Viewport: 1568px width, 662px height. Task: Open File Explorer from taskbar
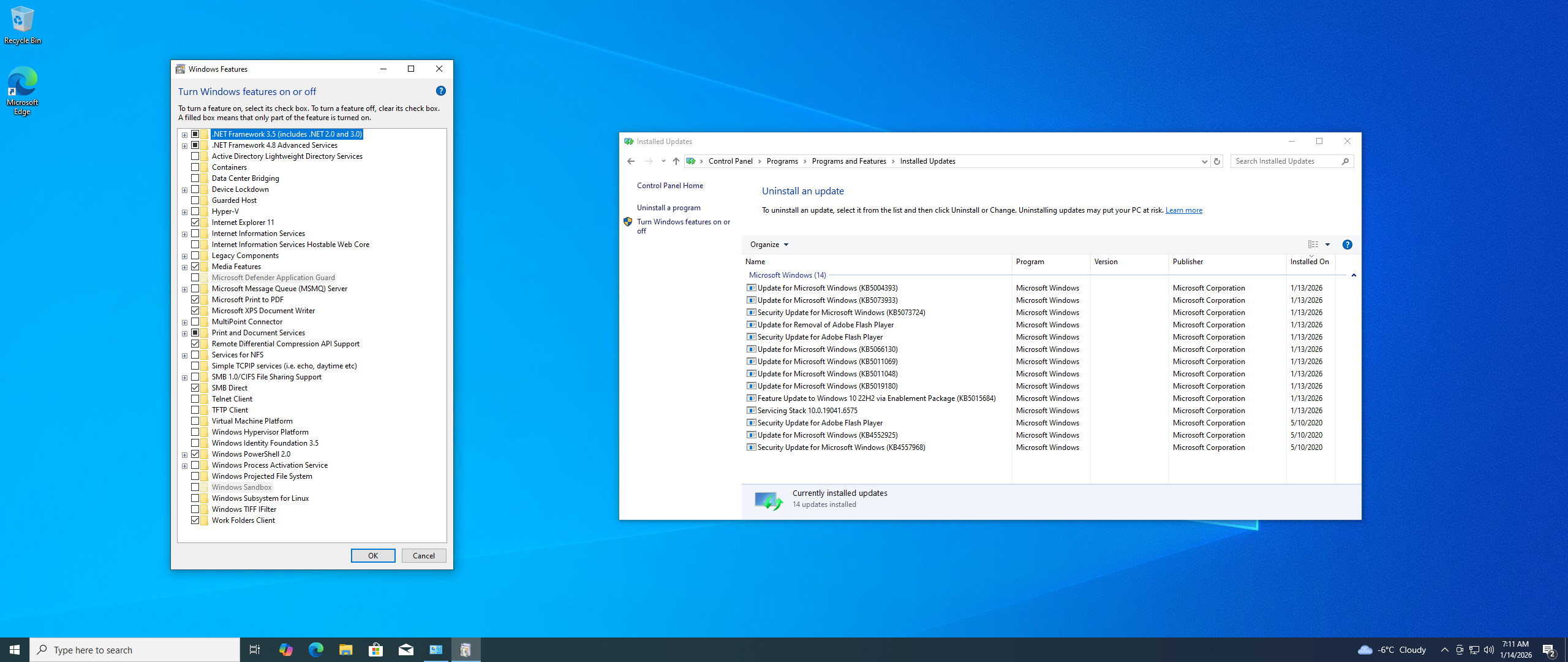pos(345,650)
